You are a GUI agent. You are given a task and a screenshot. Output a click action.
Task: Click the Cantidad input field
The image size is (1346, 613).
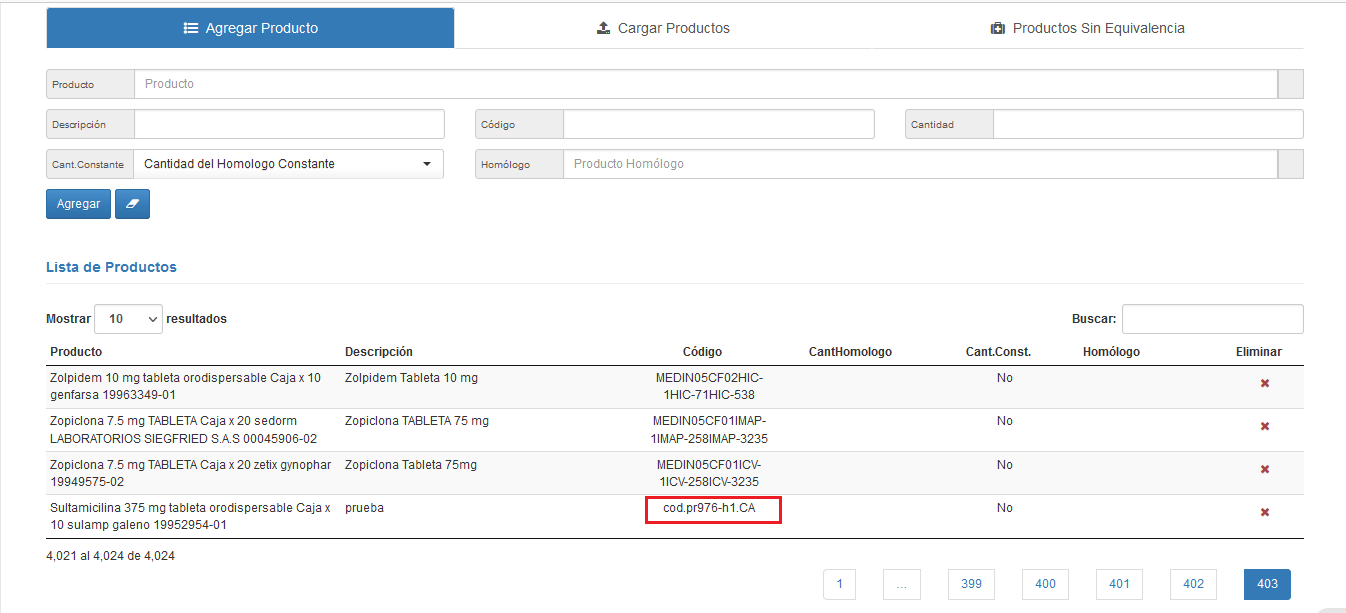click(x=1148, y=124)
